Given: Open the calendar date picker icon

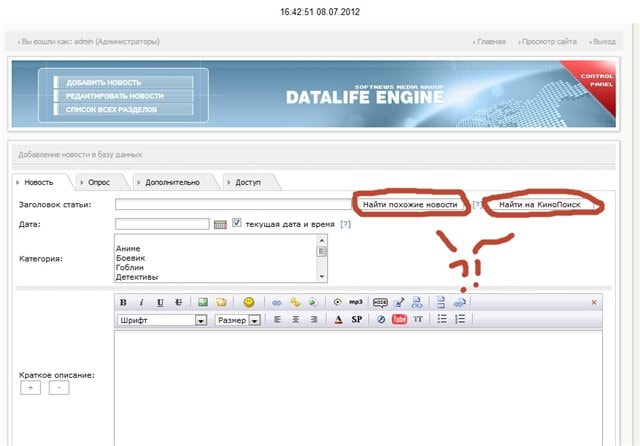Looking at the screenshot, I should tap(220, 224).
